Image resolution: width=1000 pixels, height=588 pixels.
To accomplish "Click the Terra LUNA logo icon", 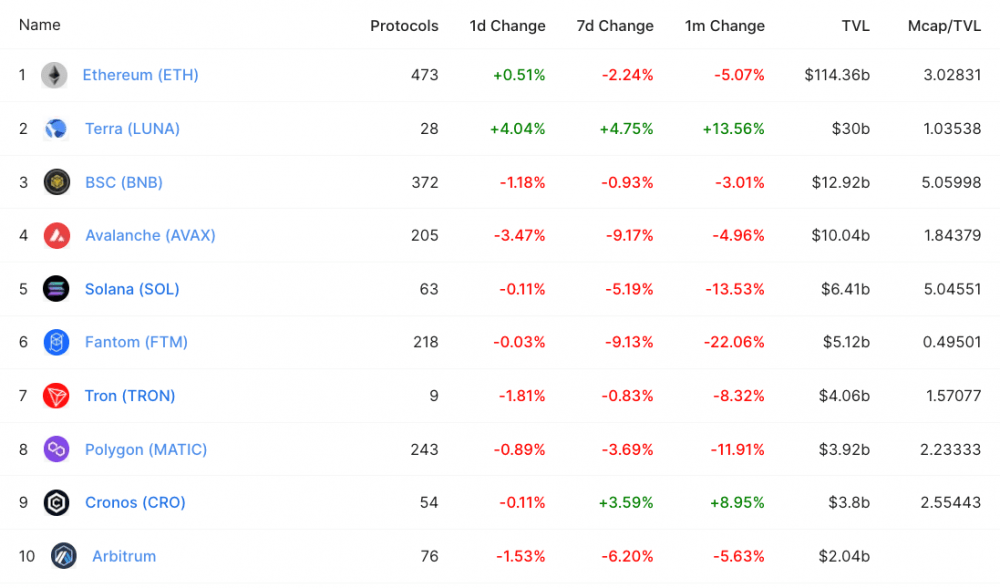I will click(56, 129).
